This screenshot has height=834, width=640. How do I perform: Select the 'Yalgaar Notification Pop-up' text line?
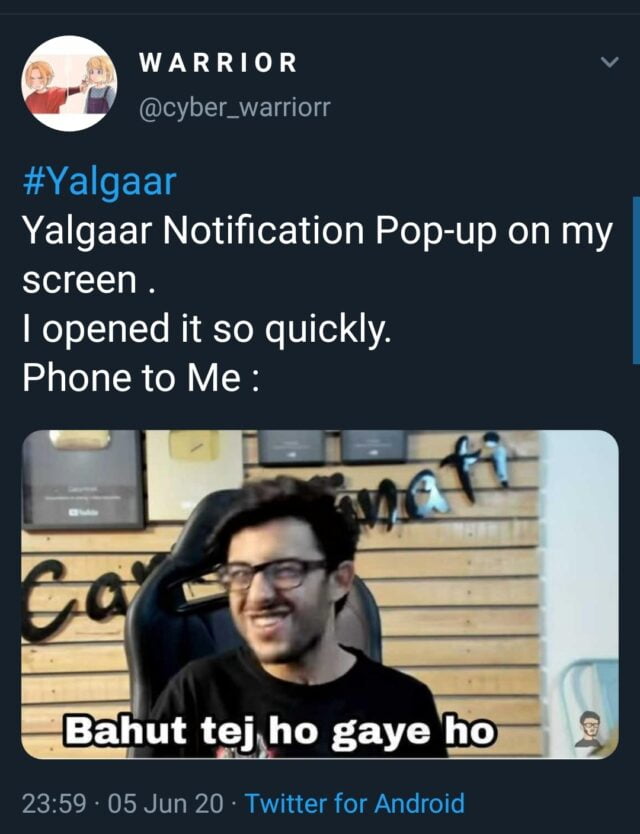(x=318, y=232)
